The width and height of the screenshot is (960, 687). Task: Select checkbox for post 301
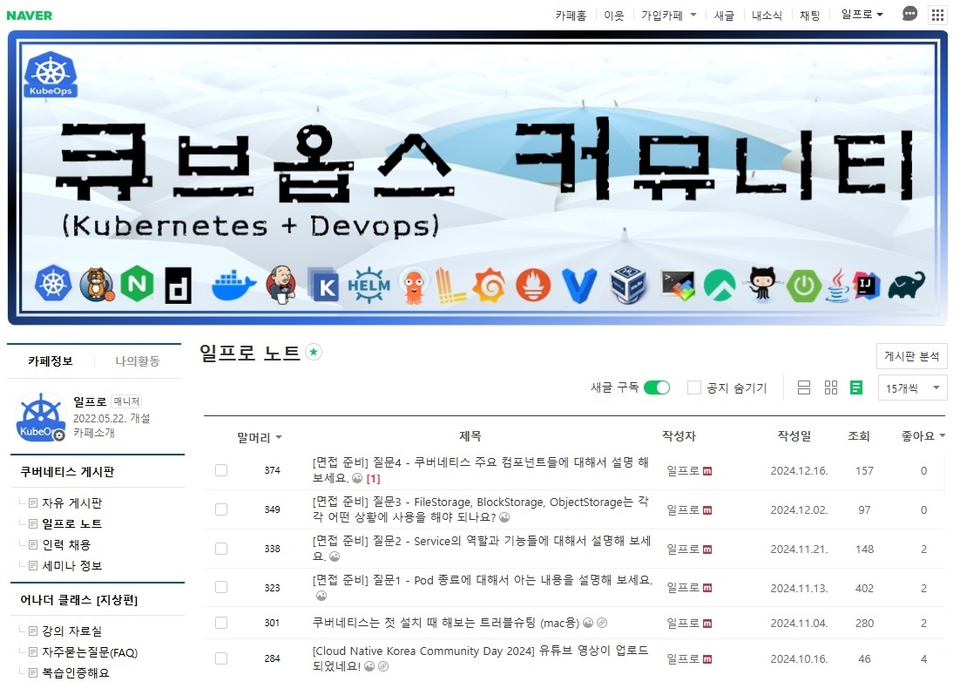[x=221, y=623]
